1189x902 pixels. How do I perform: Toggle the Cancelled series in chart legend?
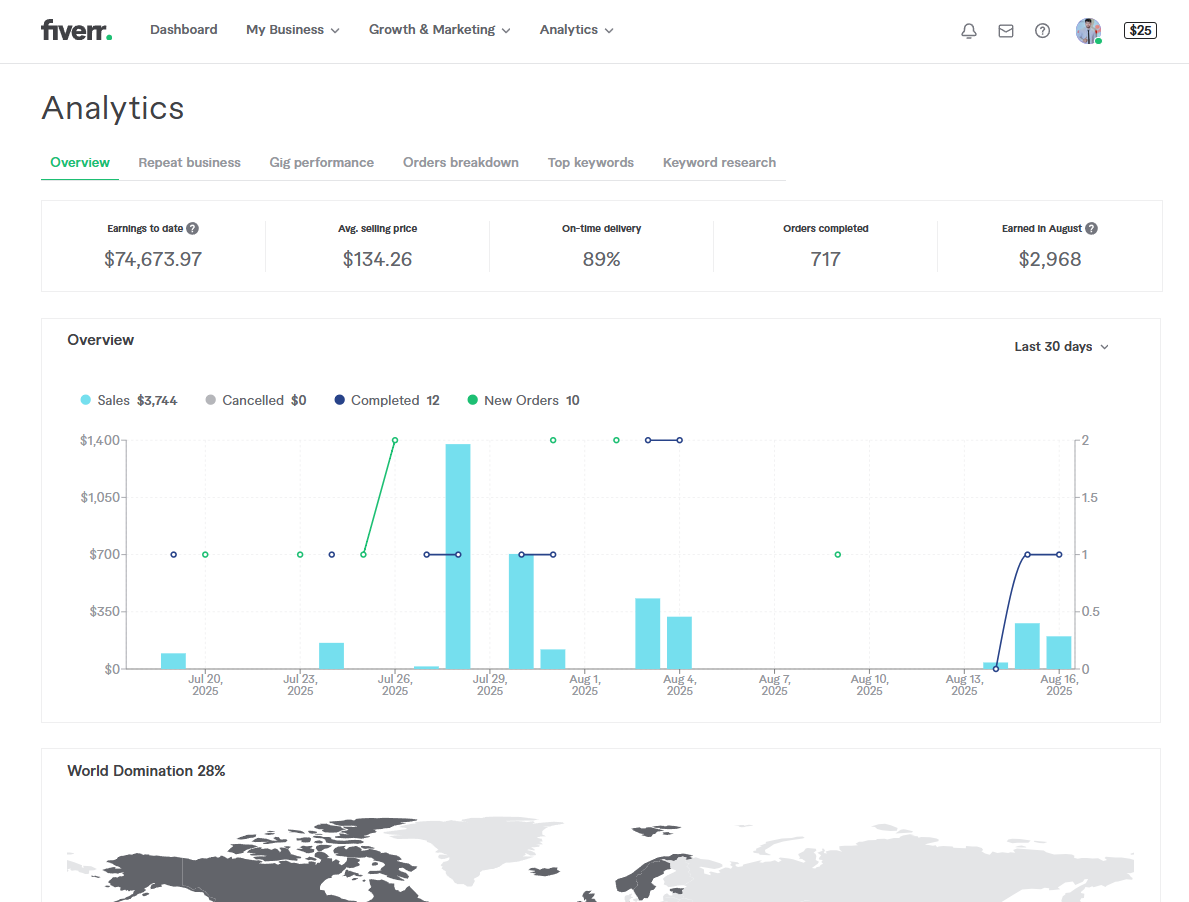(x=252, y=400)
